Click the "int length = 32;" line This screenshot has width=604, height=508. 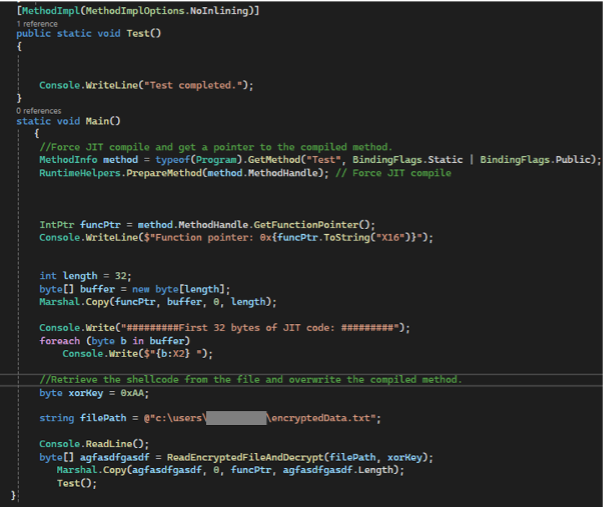[86, 276]
